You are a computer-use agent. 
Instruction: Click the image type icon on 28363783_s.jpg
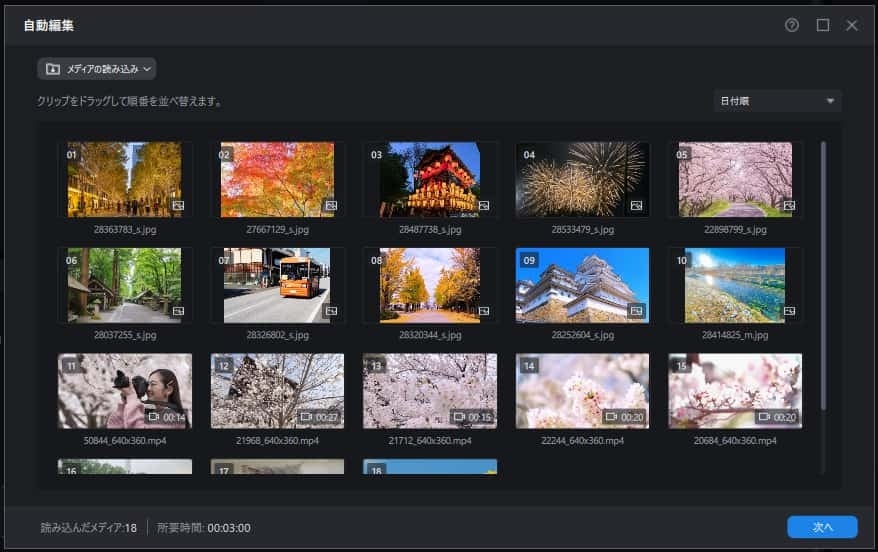[178, 205]
